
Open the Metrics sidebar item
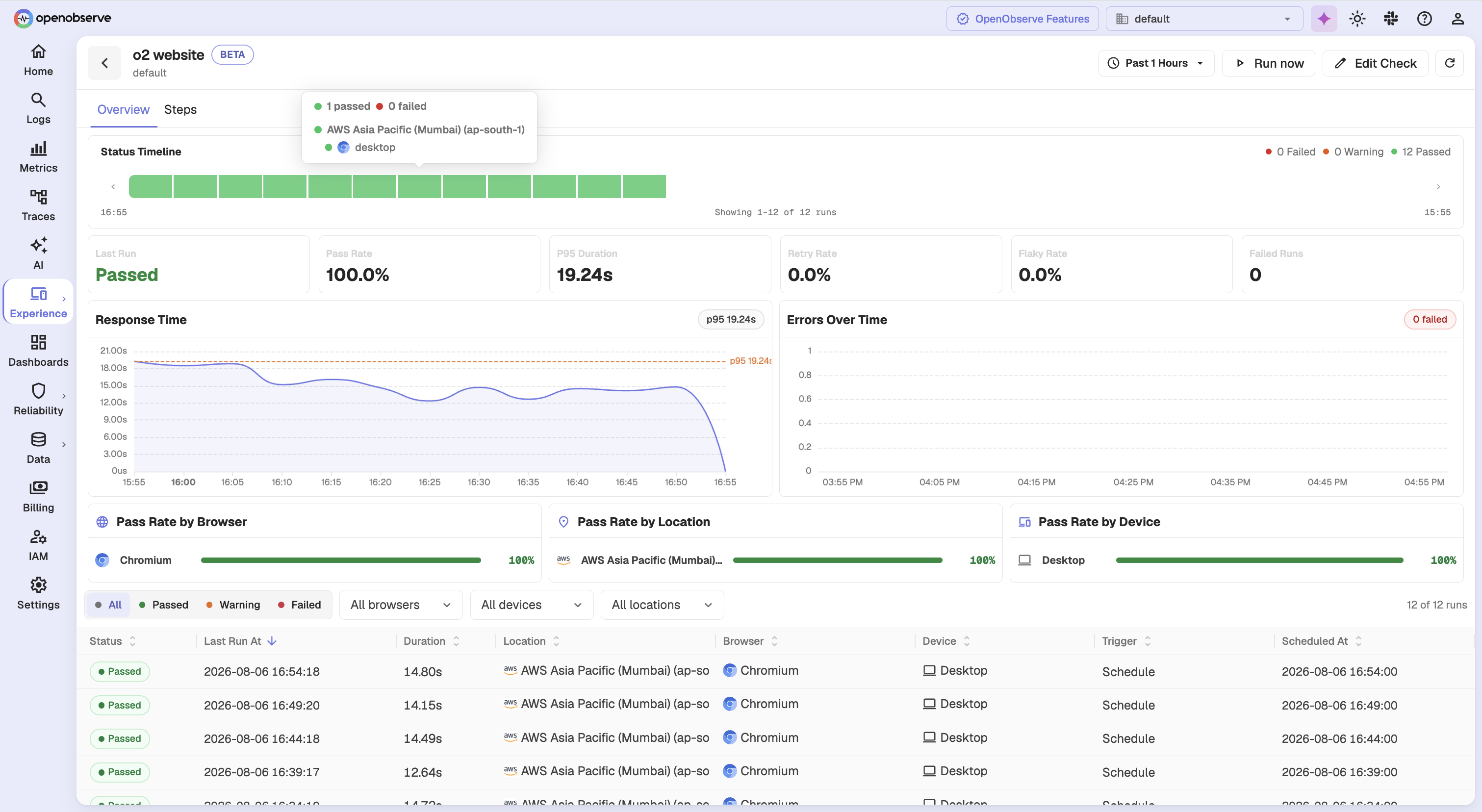tap(38, 156)
